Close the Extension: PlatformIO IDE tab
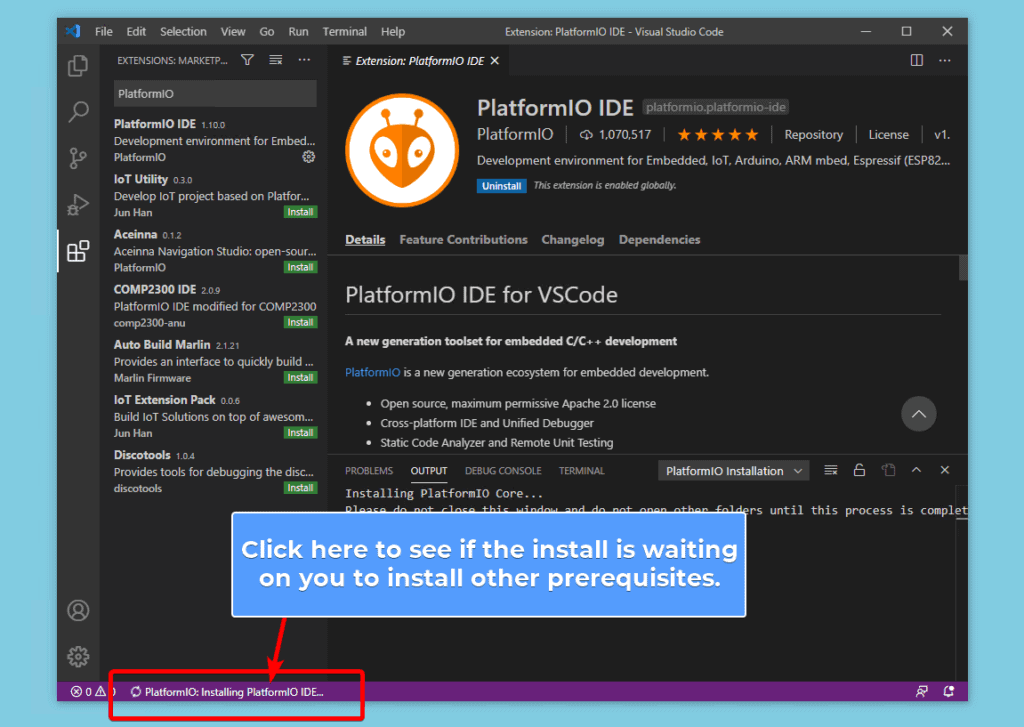 (495, 61)
